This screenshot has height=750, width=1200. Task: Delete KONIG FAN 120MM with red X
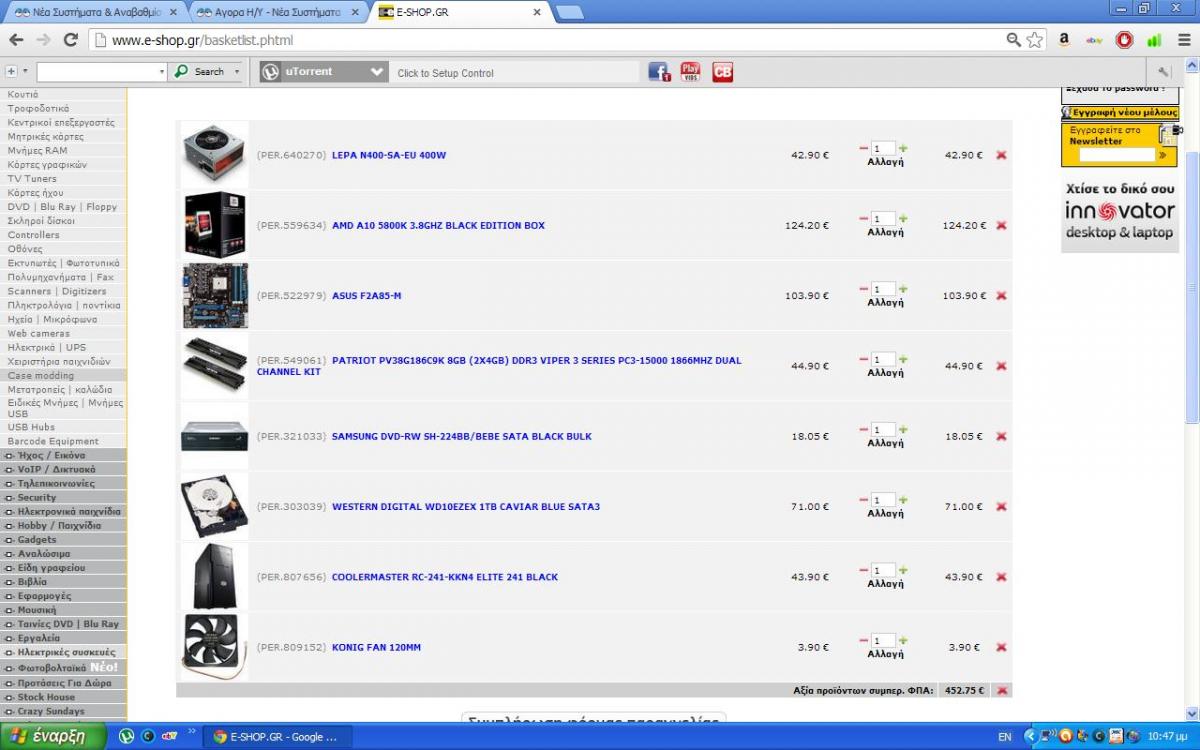point(1001,647)
